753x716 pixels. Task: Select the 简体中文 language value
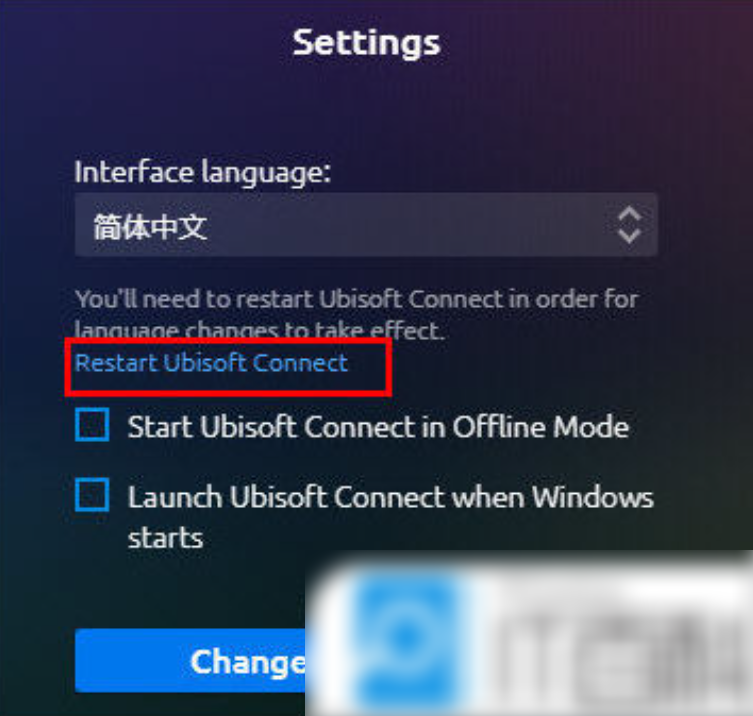pyautogui.click(x=150, y=227)
